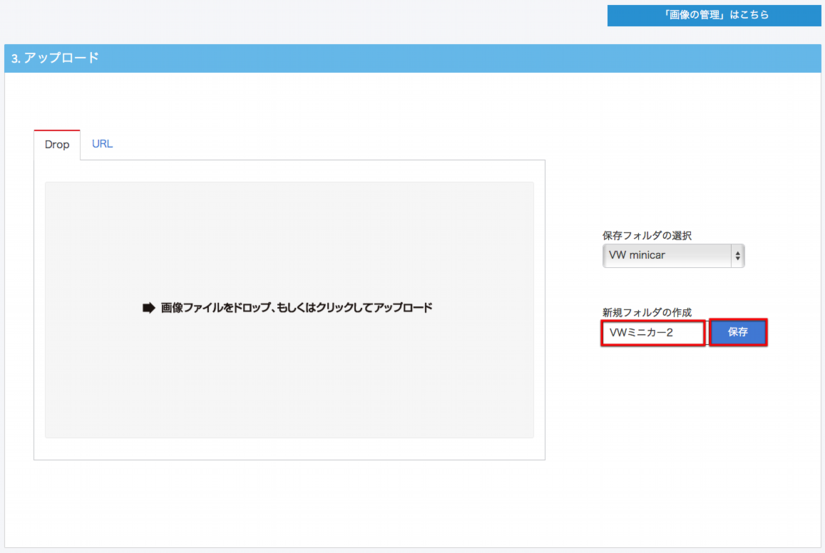Click the up-down arrows on folder select
This screenshot has height=553, width=825.
(738, 256)
